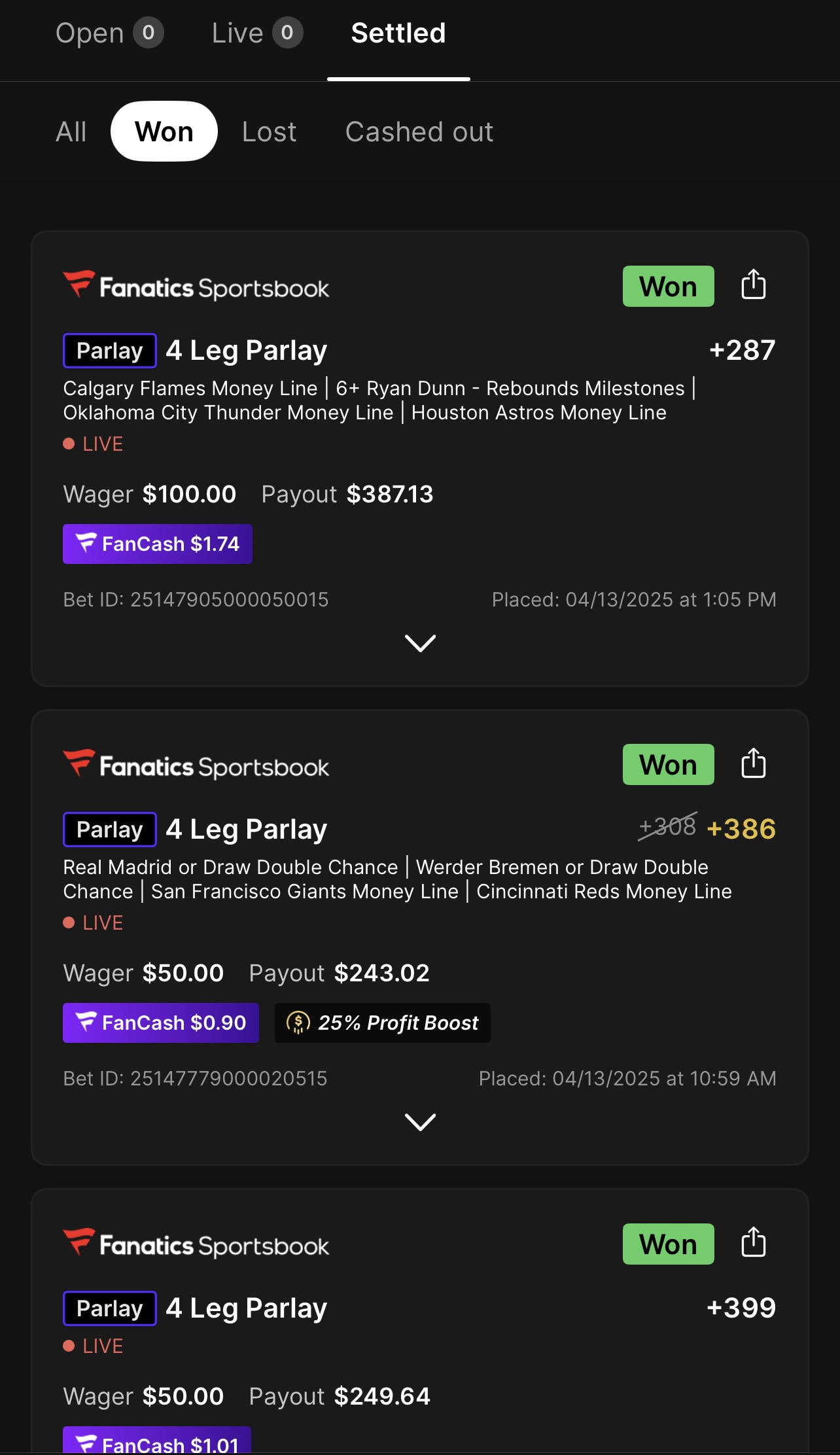Tap share icon on +399 parlay

tap(753, 1242)
